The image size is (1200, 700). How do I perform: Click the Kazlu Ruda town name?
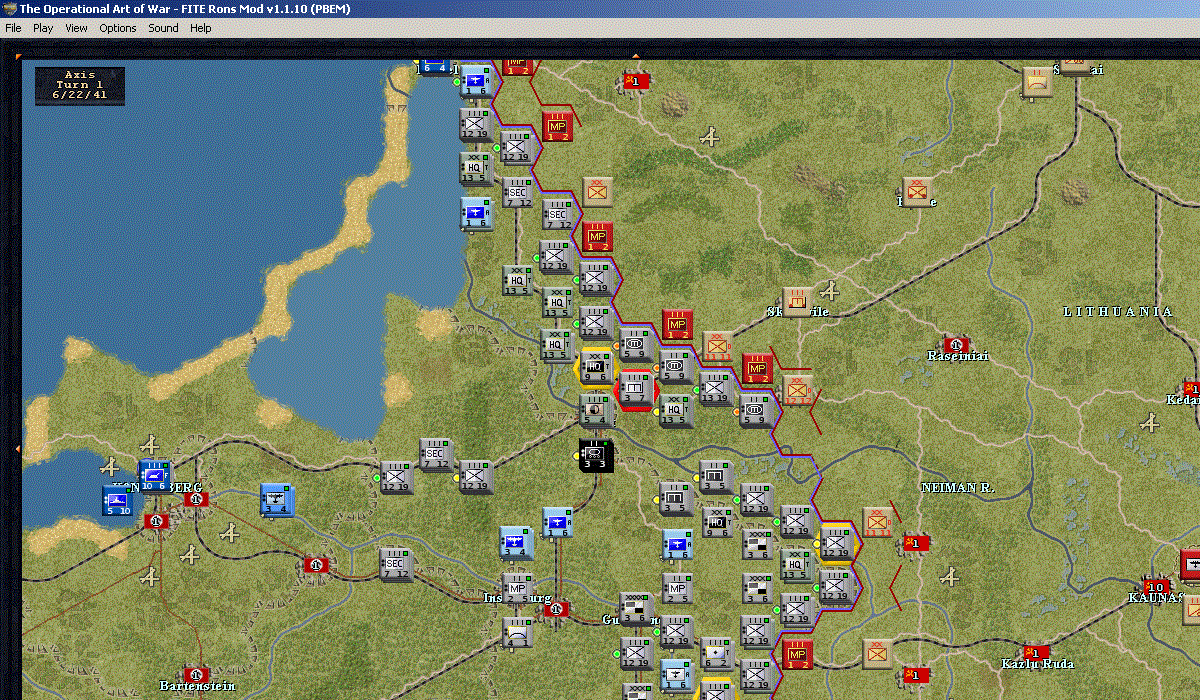(x=1037, y=664)
